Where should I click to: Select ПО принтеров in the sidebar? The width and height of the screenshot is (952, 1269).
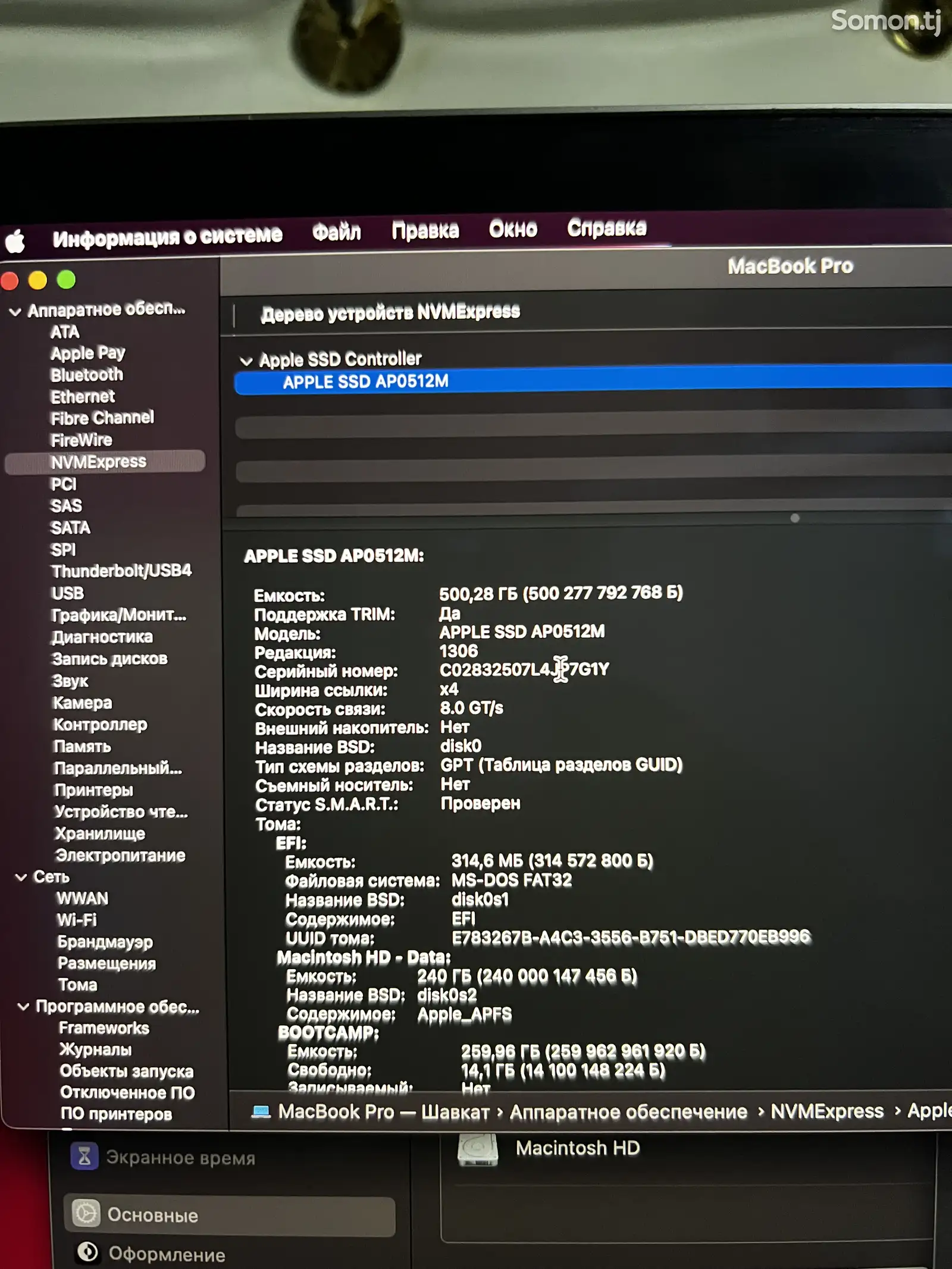(x=117, y=1114)
